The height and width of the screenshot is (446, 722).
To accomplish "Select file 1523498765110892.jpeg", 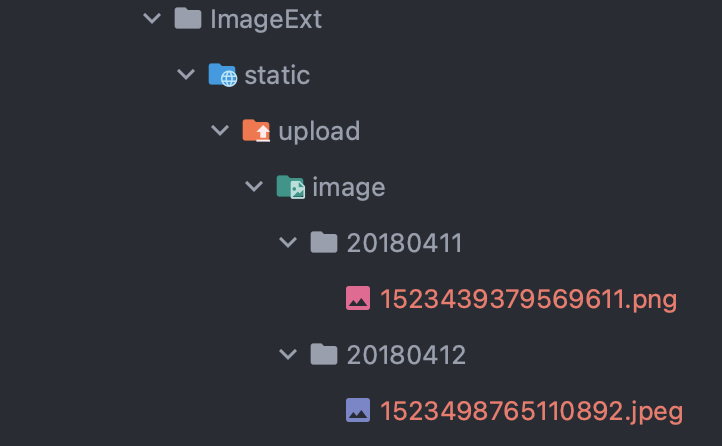I will pyautogui.click(x=531, y=410).
